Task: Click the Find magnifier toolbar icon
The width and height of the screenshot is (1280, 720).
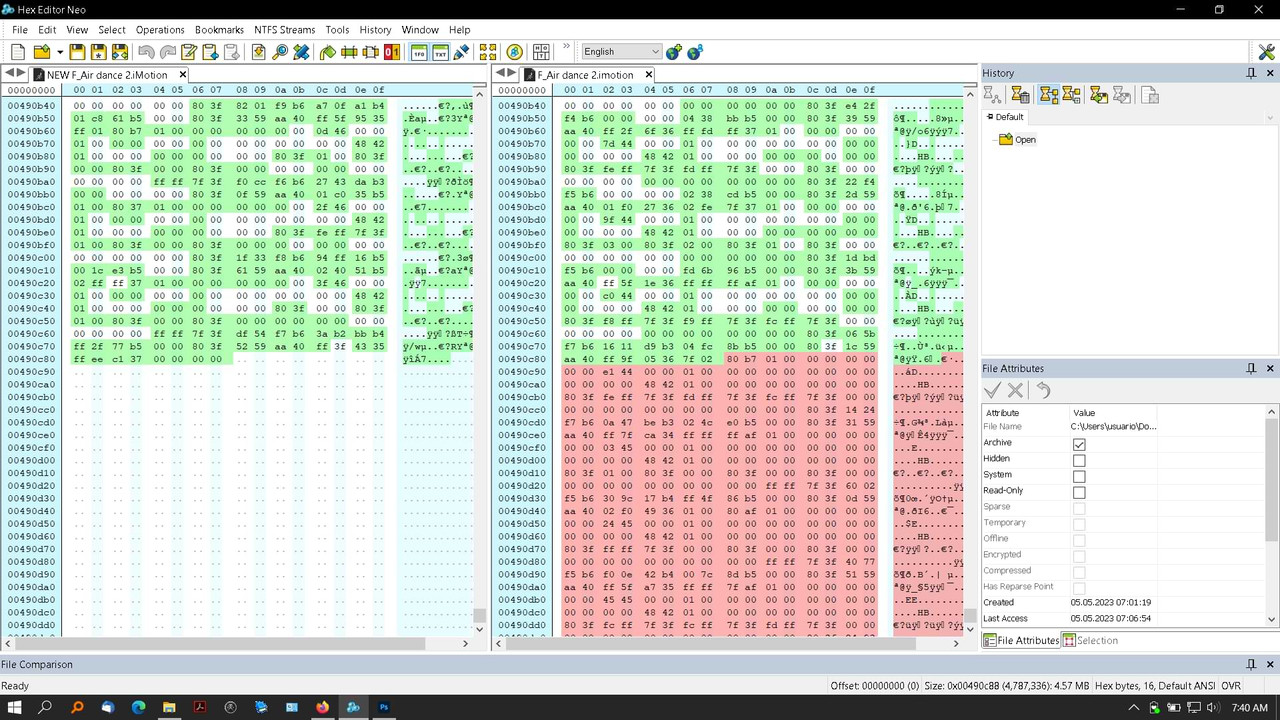Action: click(280, 52)
